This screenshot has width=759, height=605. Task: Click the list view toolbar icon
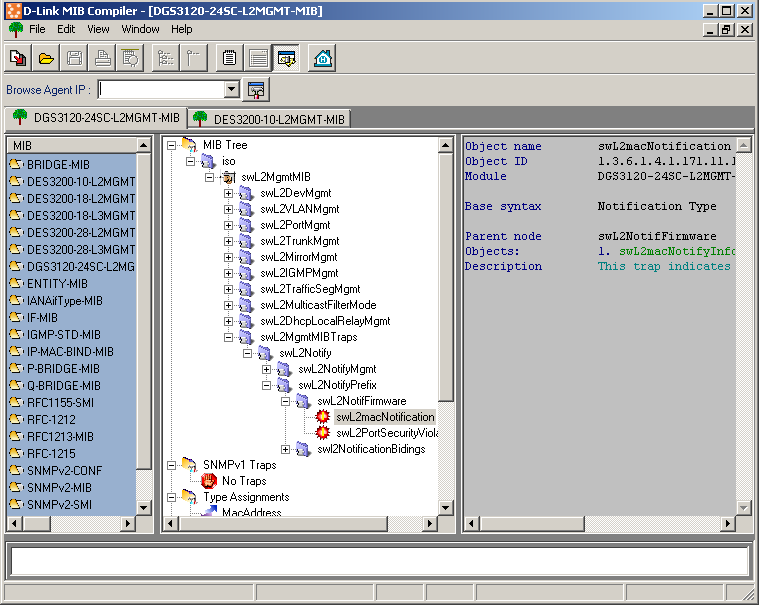[258, 59]
